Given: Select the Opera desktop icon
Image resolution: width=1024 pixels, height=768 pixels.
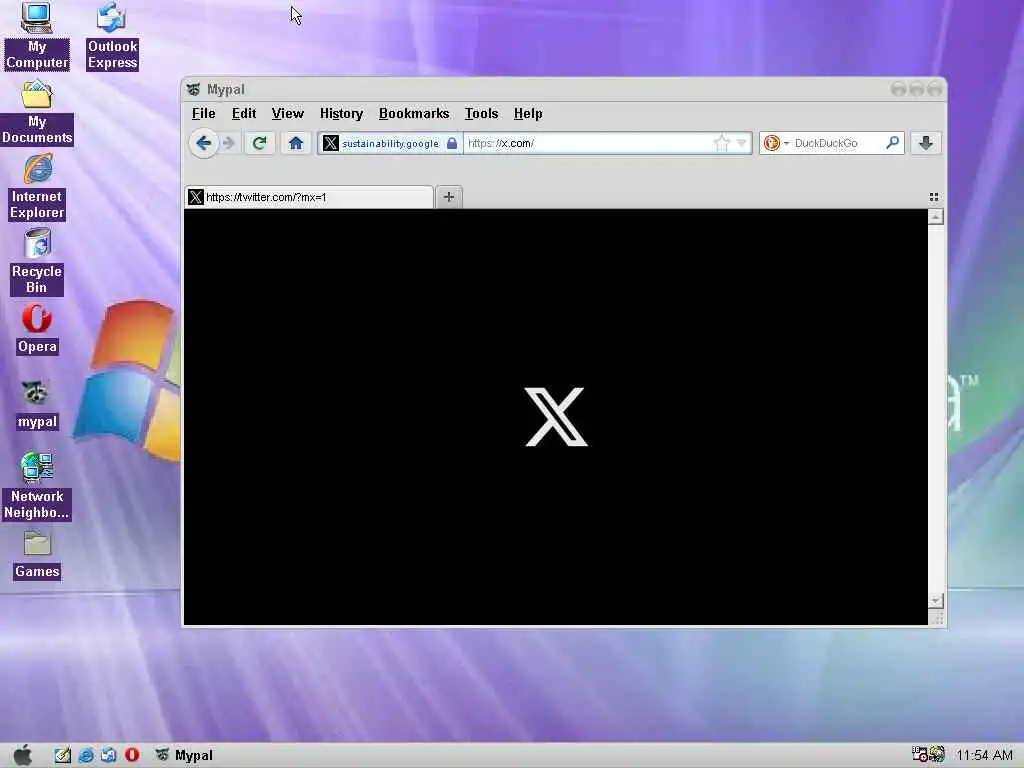Looking at the screenshot, I should click(37, 329).
